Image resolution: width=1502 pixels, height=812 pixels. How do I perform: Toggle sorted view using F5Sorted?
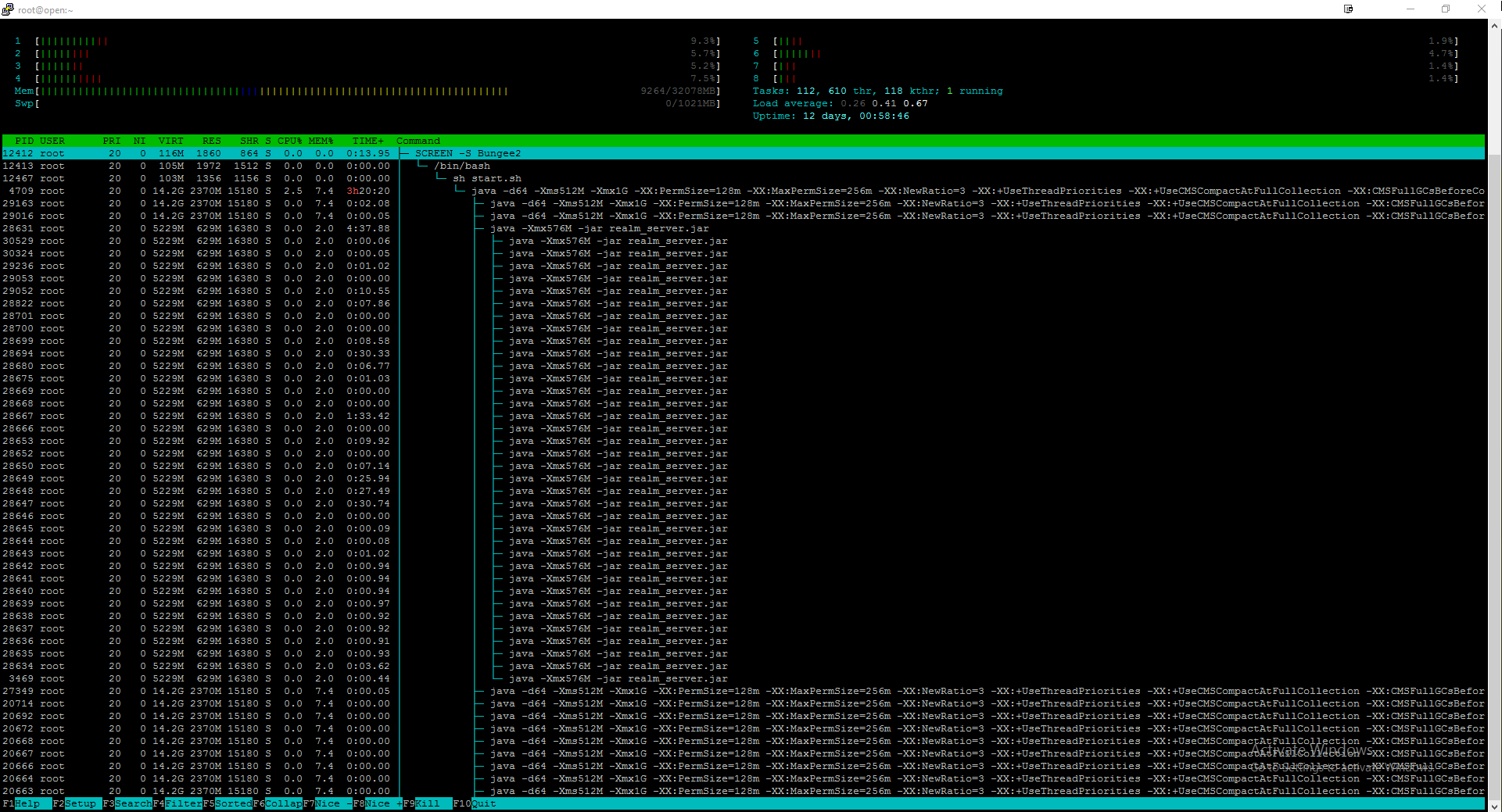click(229, 803)
